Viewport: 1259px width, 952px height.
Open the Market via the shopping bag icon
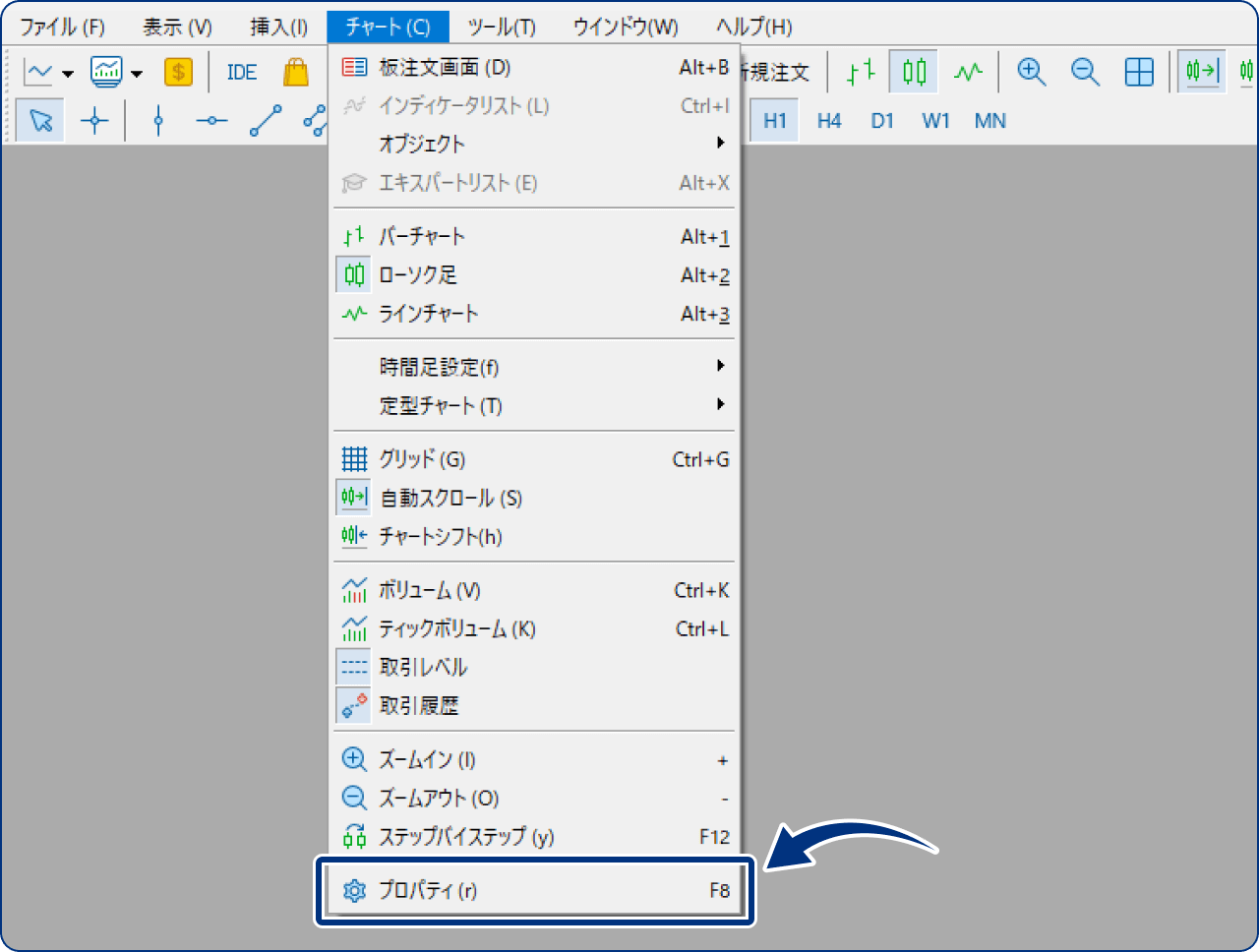[x=296, y=72]
